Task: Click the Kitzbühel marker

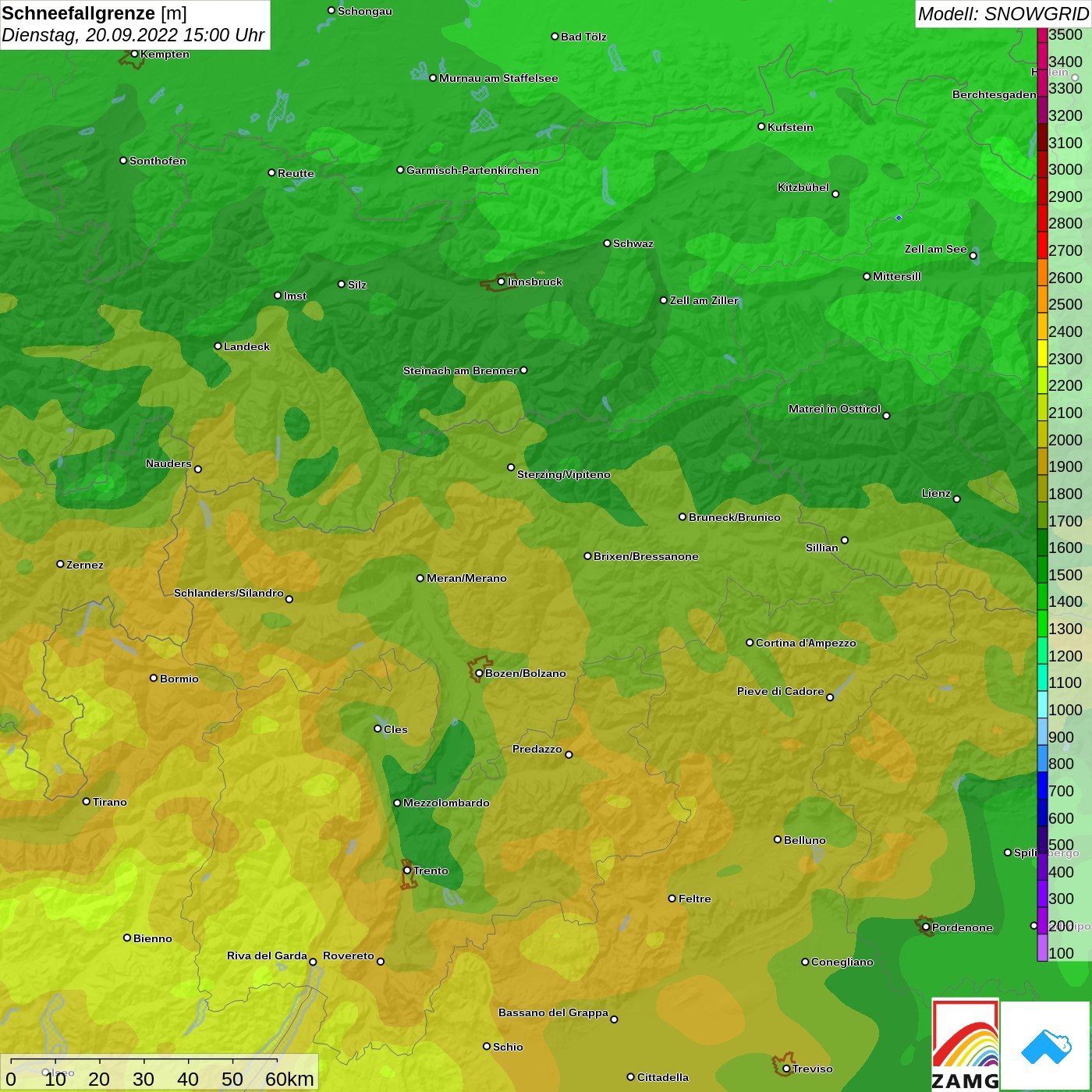Action: [835, 193]
